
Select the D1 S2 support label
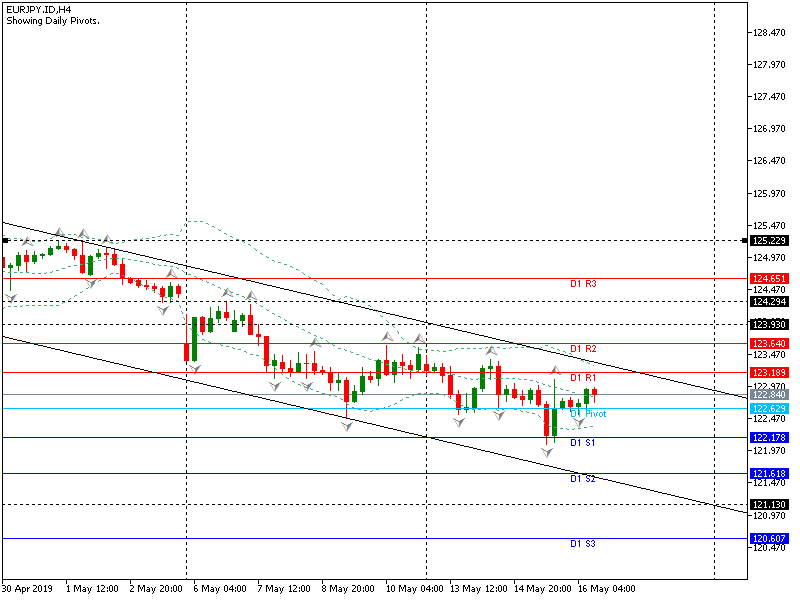(x=583, y=479)
